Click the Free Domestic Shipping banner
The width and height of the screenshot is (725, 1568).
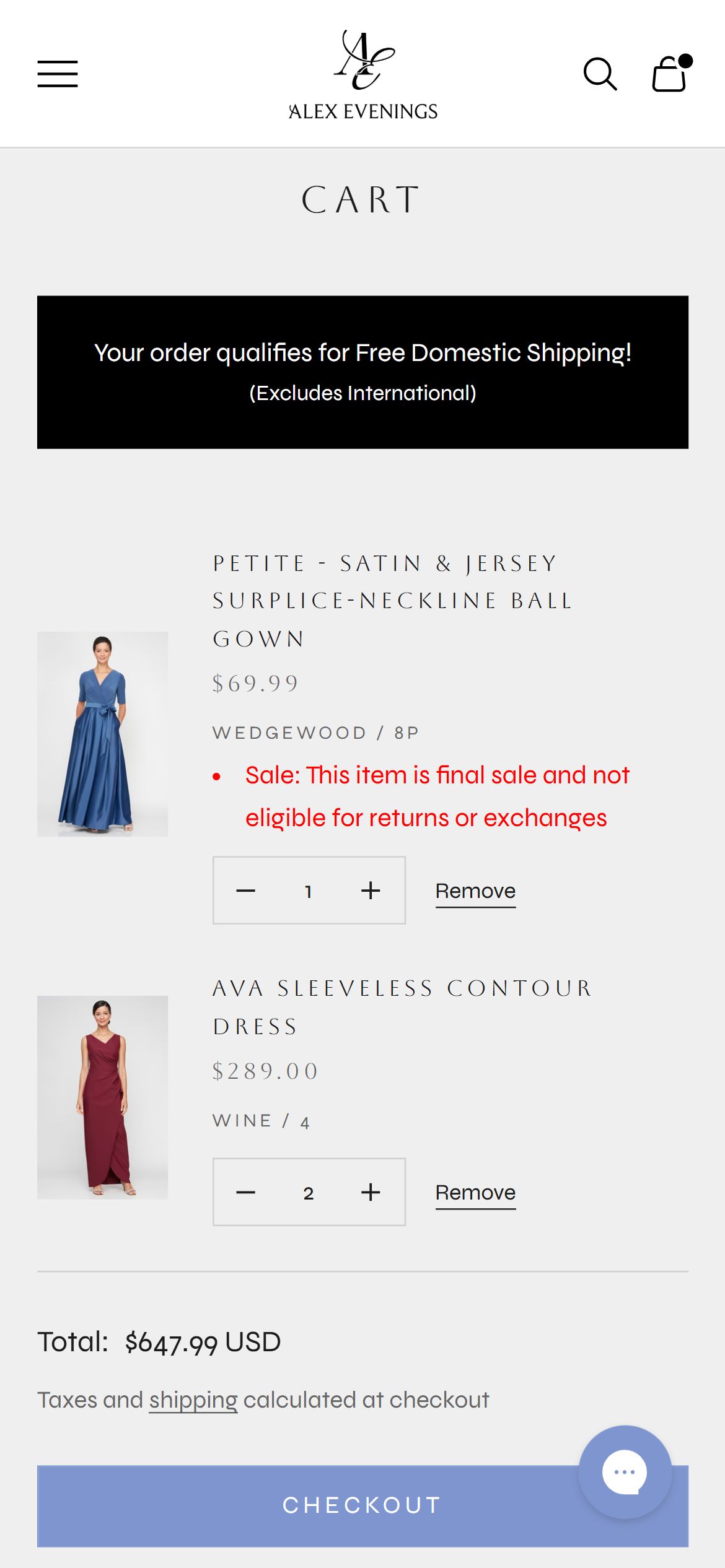pos(362,372)
